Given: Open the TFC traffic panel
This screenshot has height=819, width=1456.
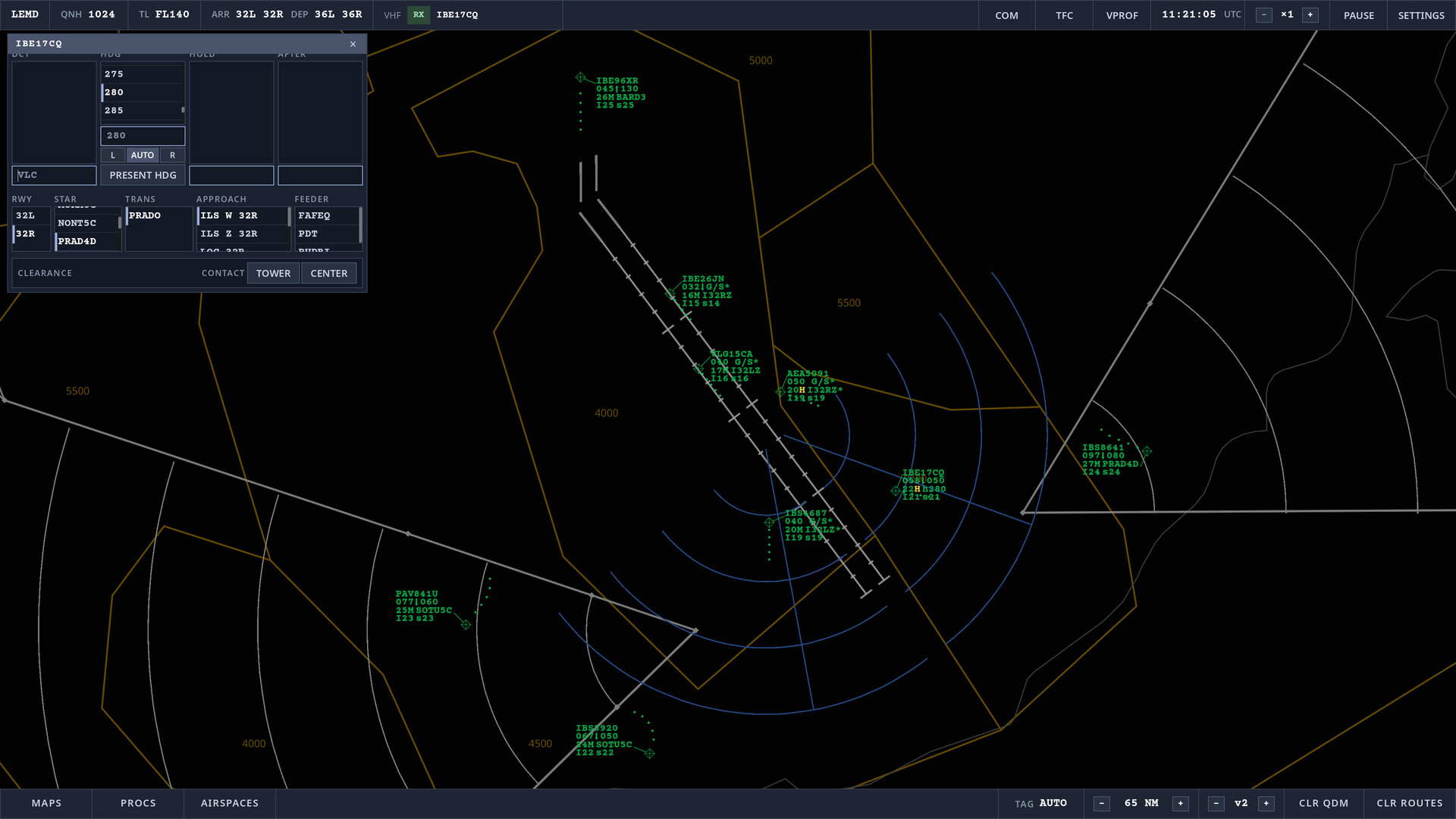Looking at the screenshot, I should pos(1064,15).
